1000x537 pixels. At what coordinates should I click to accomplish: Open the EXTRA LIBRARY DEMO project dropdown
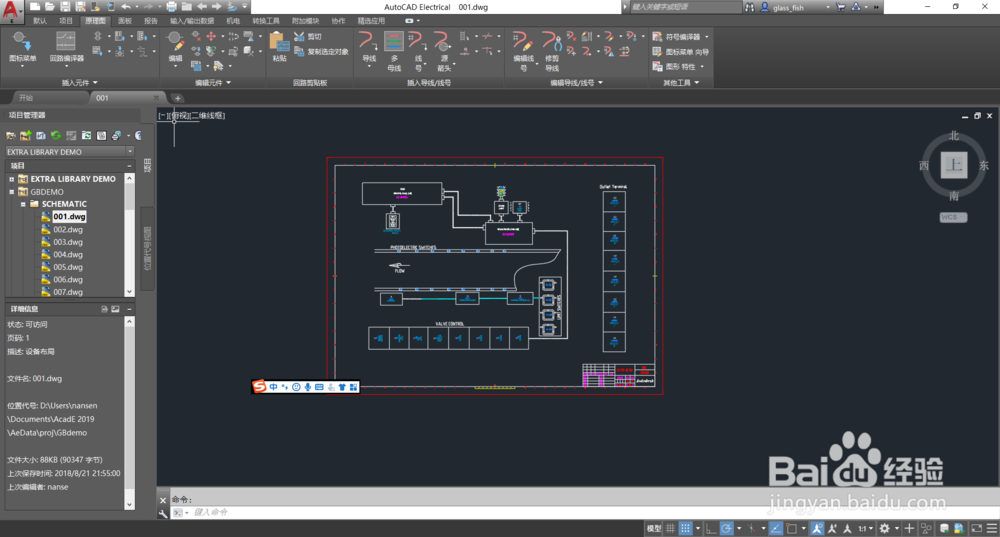tap(130, 152)
